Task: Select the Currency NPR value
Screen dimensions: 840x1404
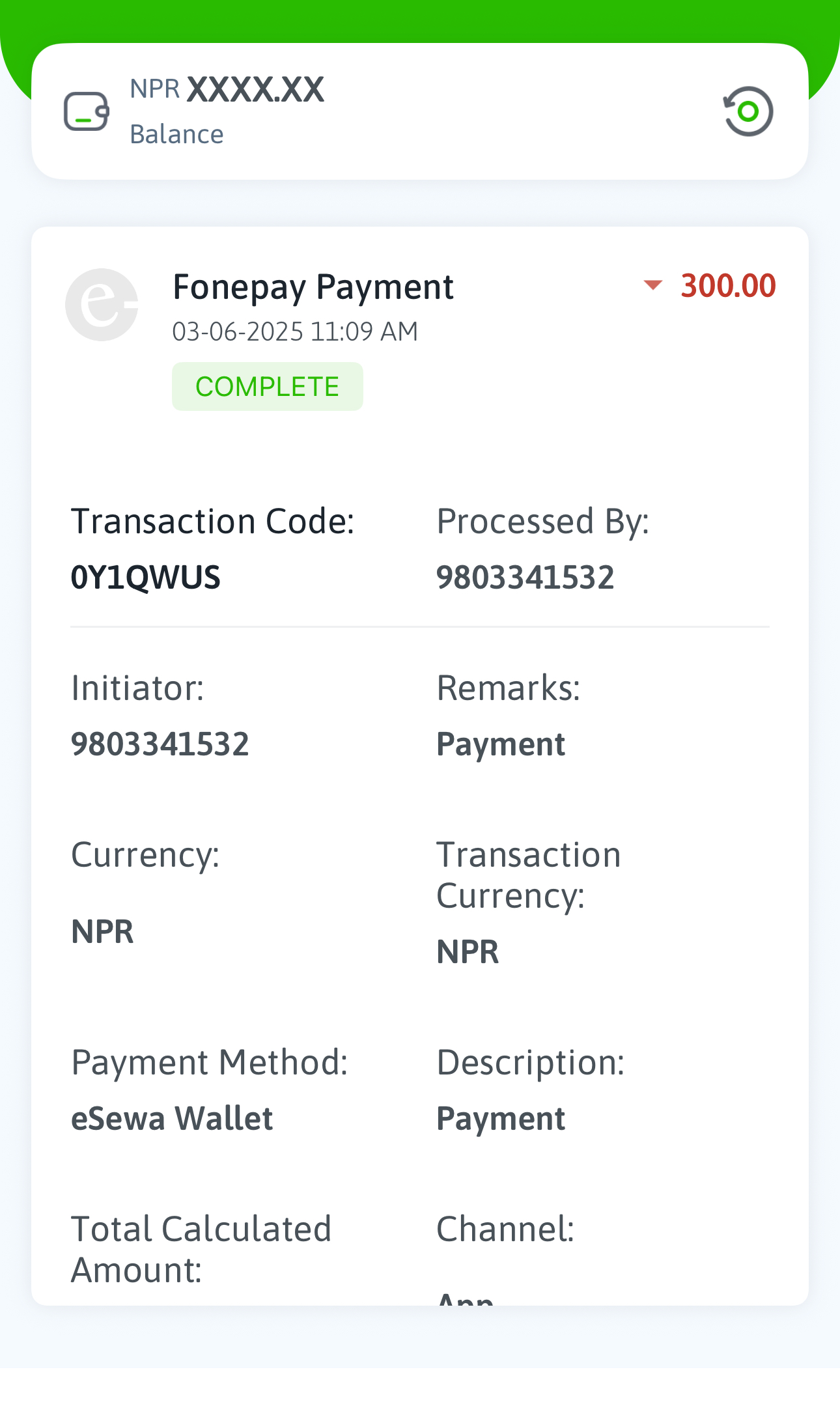Action: tap(102, 931)
